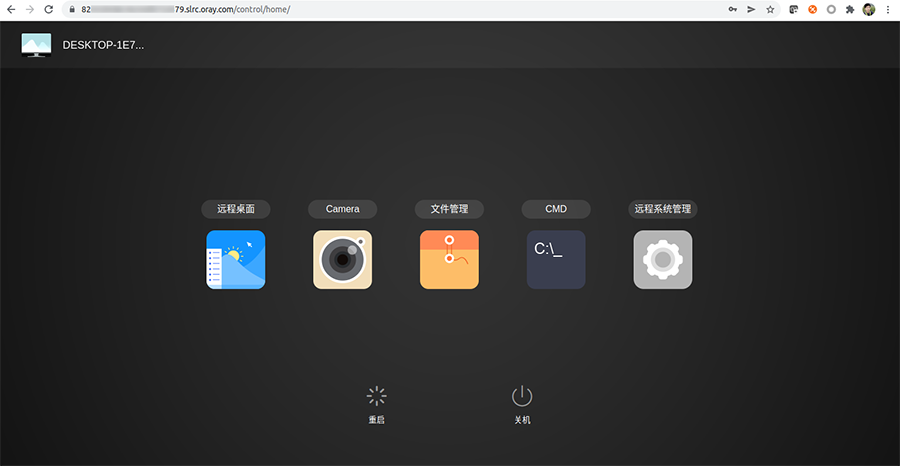Viewport: 900px width, 466px height.
Task: Click the DESKTOP-1E7 monitor icon
Action: 36,45
